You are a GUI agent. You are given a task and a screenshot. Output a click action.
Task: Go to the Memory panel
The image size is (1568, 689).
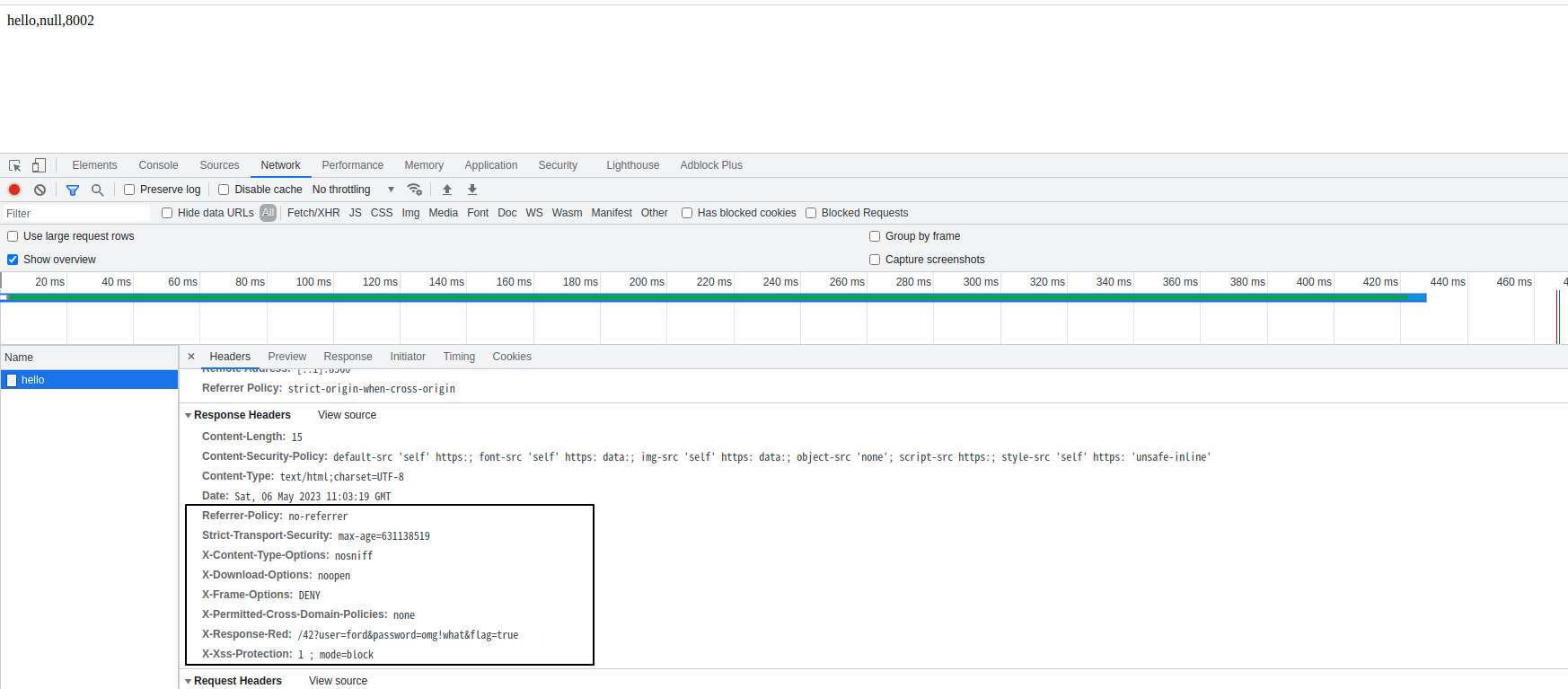424,165
